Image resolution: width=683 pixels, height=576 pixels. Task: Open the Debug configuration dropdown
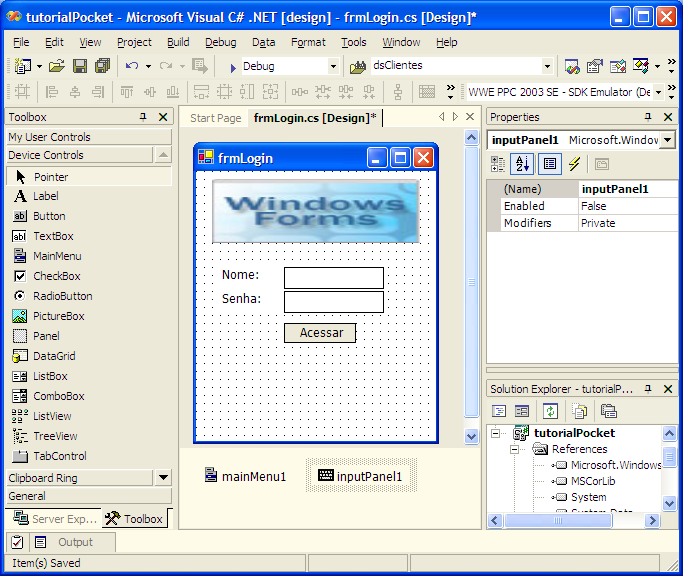click(x=333, y=66)
